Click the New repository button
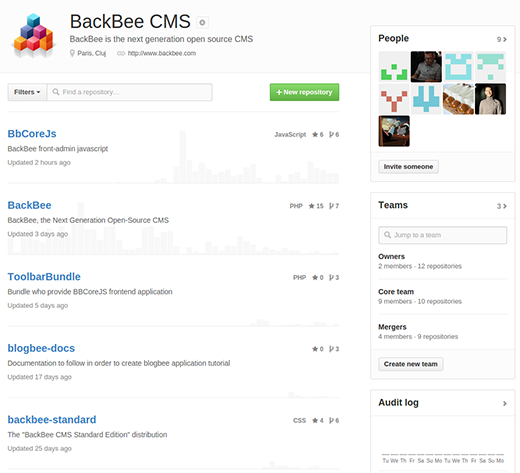The image size is (520, 473). [x=304, y=92]
